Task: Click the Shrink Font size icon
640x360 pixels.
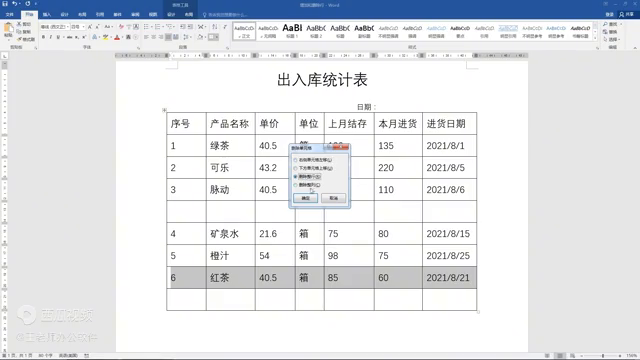Action: pyautogui.click(x=97, y=27)
